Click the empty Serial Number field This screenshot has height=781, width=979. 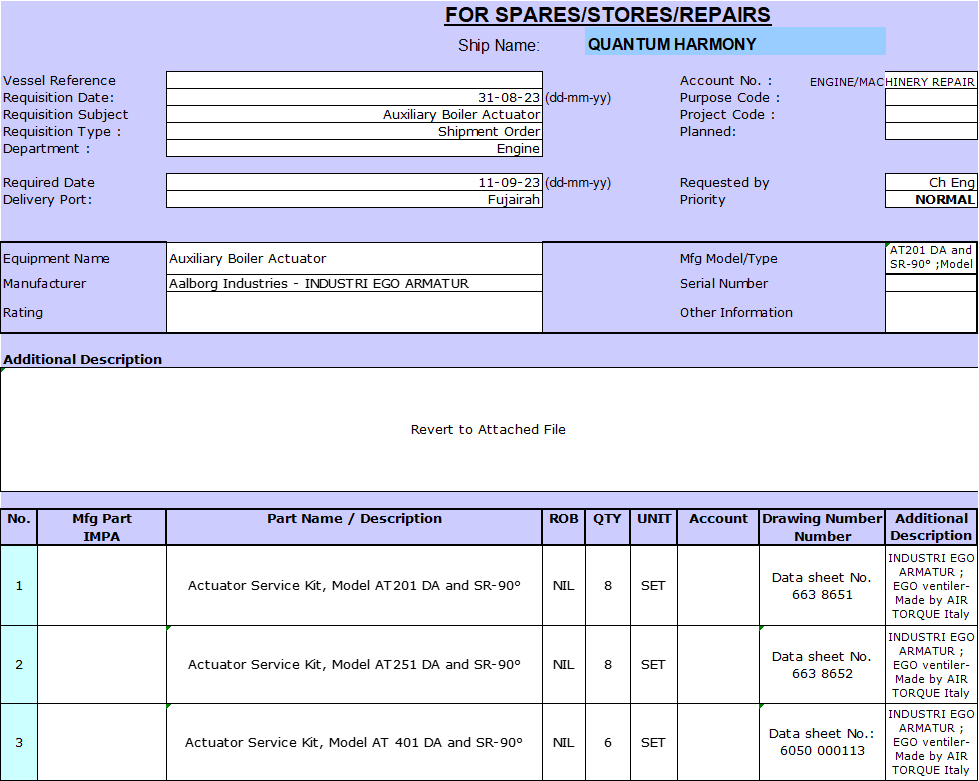click(931, 284)
